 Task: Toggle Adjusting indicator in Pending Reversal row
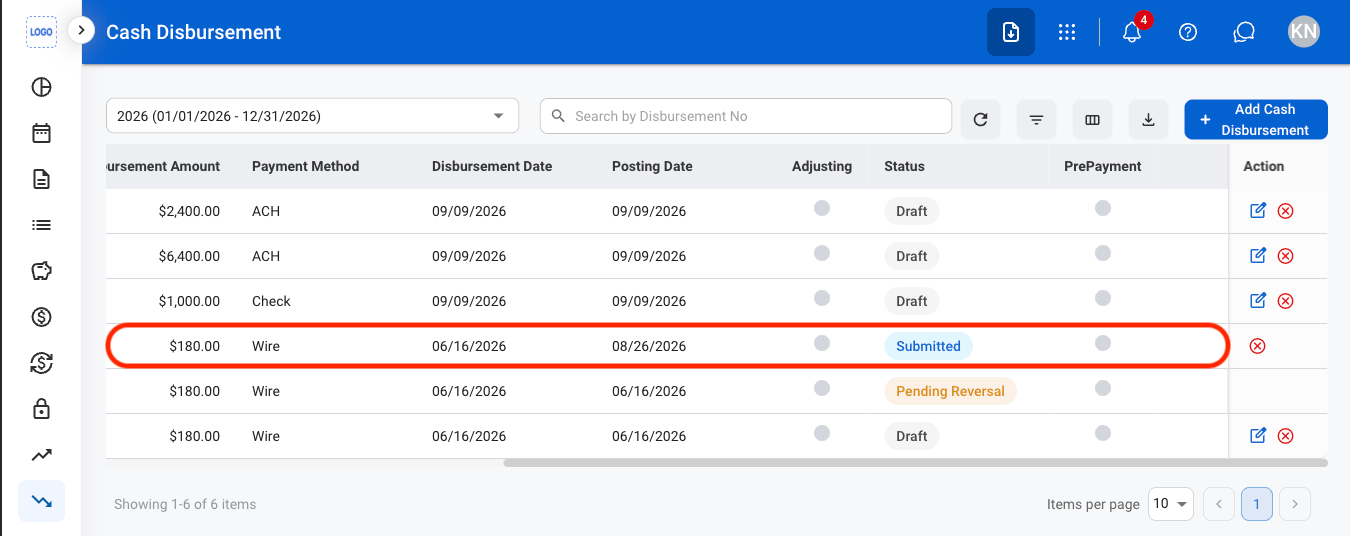click(x=822, y=388)
